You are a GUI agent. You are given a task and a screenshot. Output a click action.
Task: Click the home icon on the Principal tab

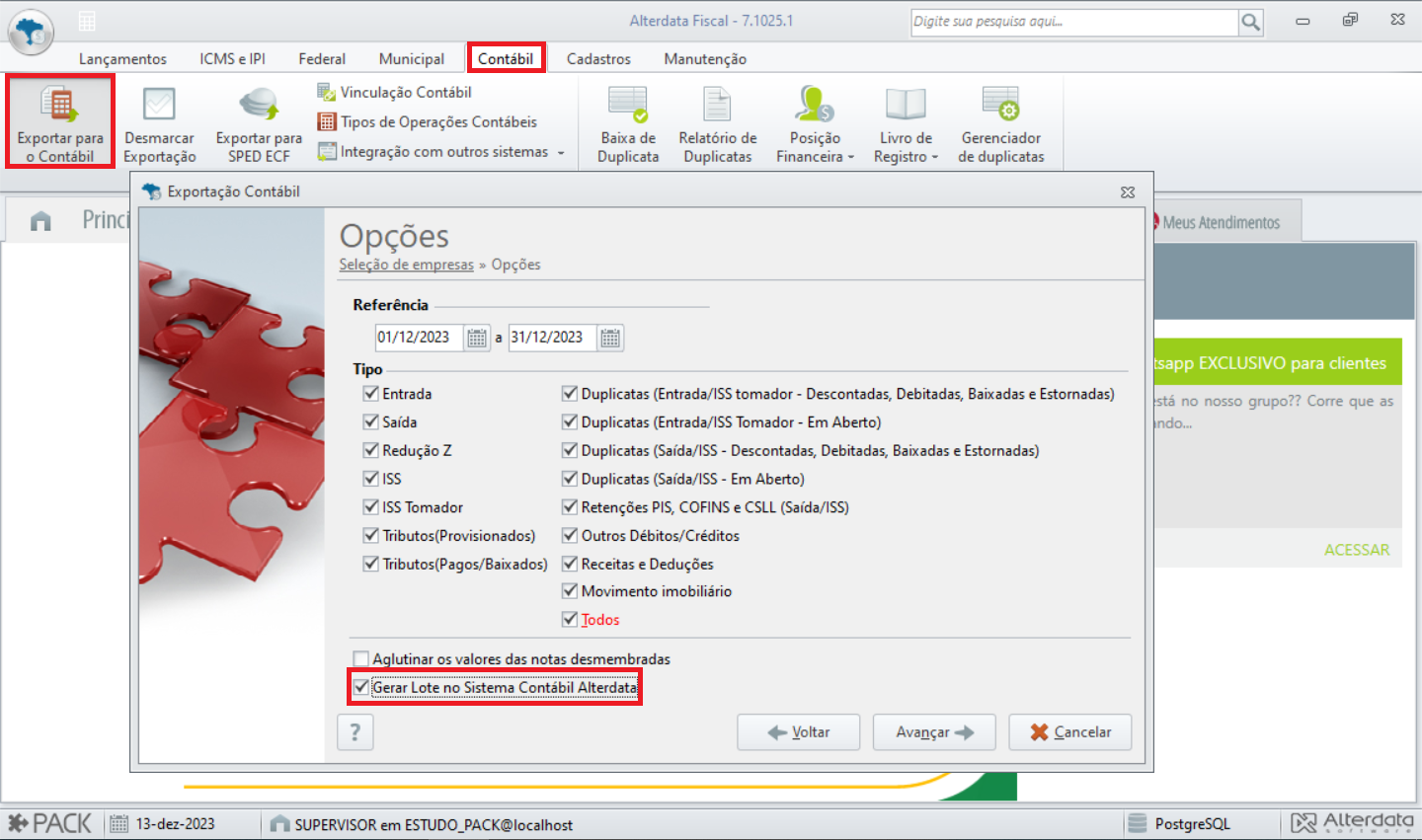coord(40,221)
